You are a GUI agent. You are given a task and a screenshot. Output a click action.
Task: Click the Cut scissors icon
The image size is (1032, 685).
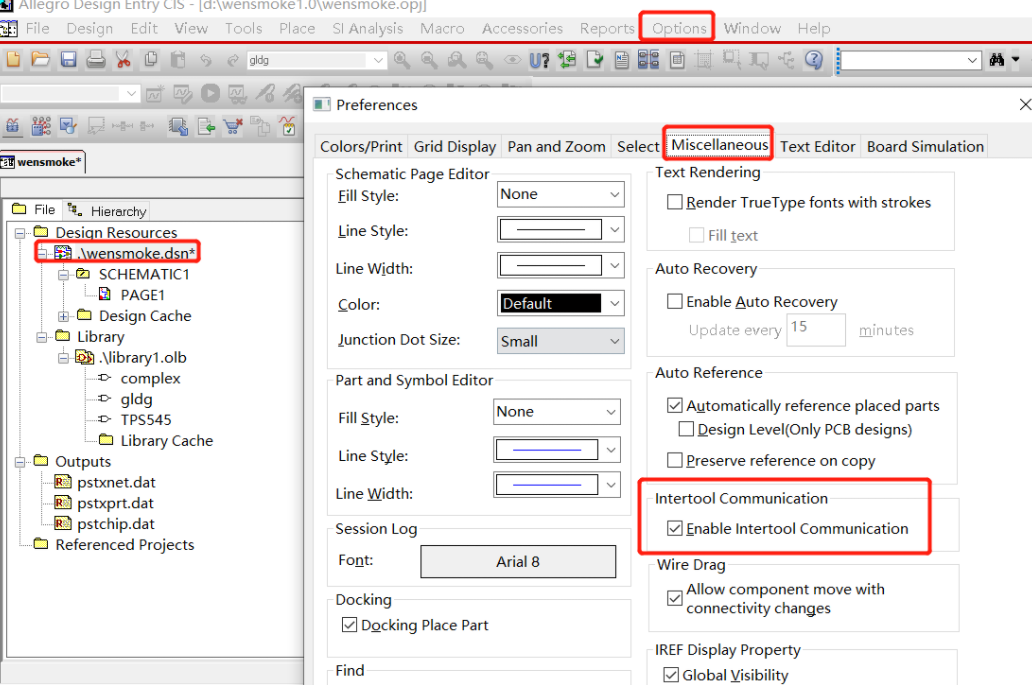pos(123,60)
